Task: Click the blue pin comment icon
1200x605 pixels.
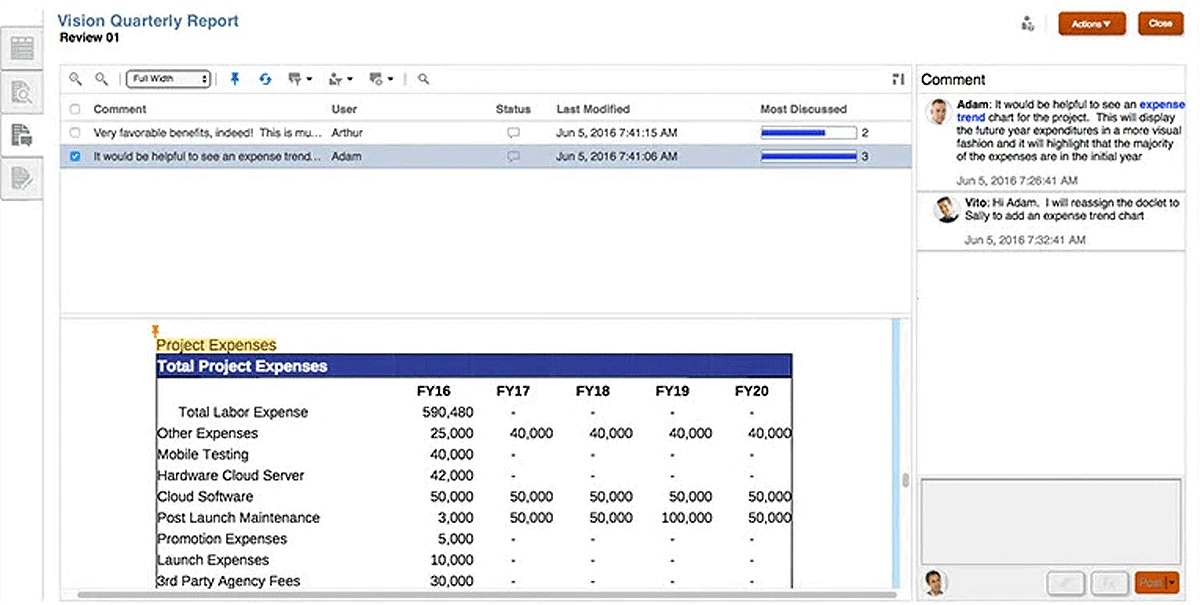Action: tap(235, 79)
